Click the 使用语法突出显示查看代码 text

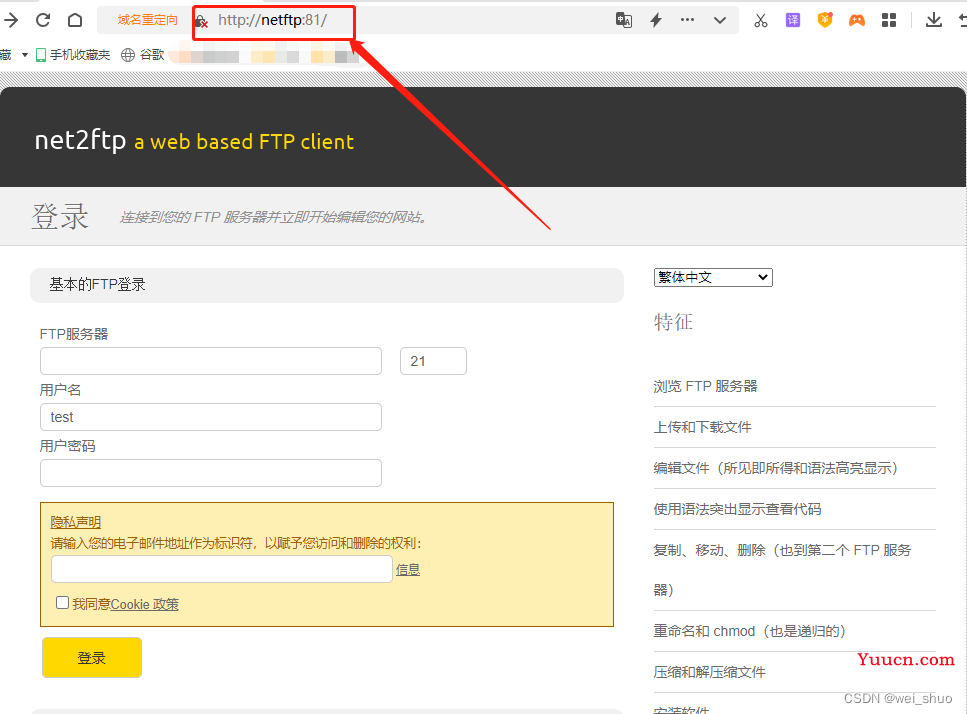click(738, 509)
